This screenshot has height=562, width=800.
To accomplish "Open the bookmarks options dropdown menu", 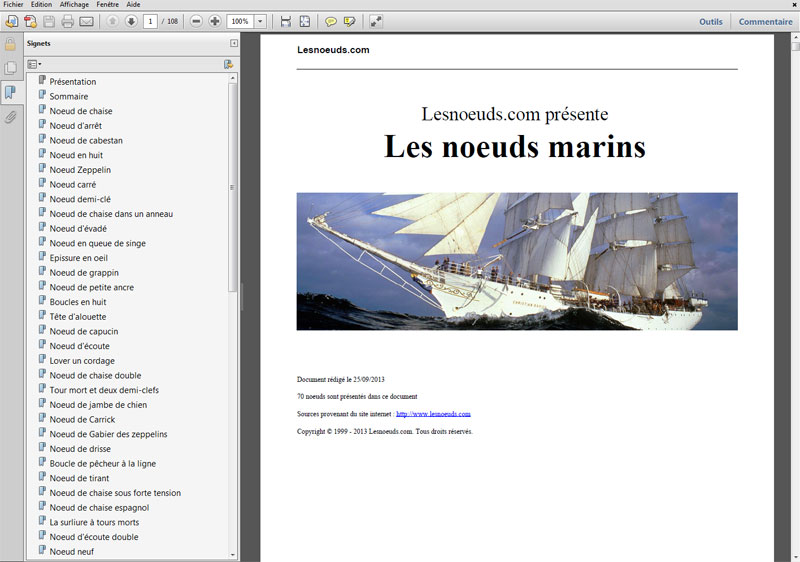I will point(34,64).
